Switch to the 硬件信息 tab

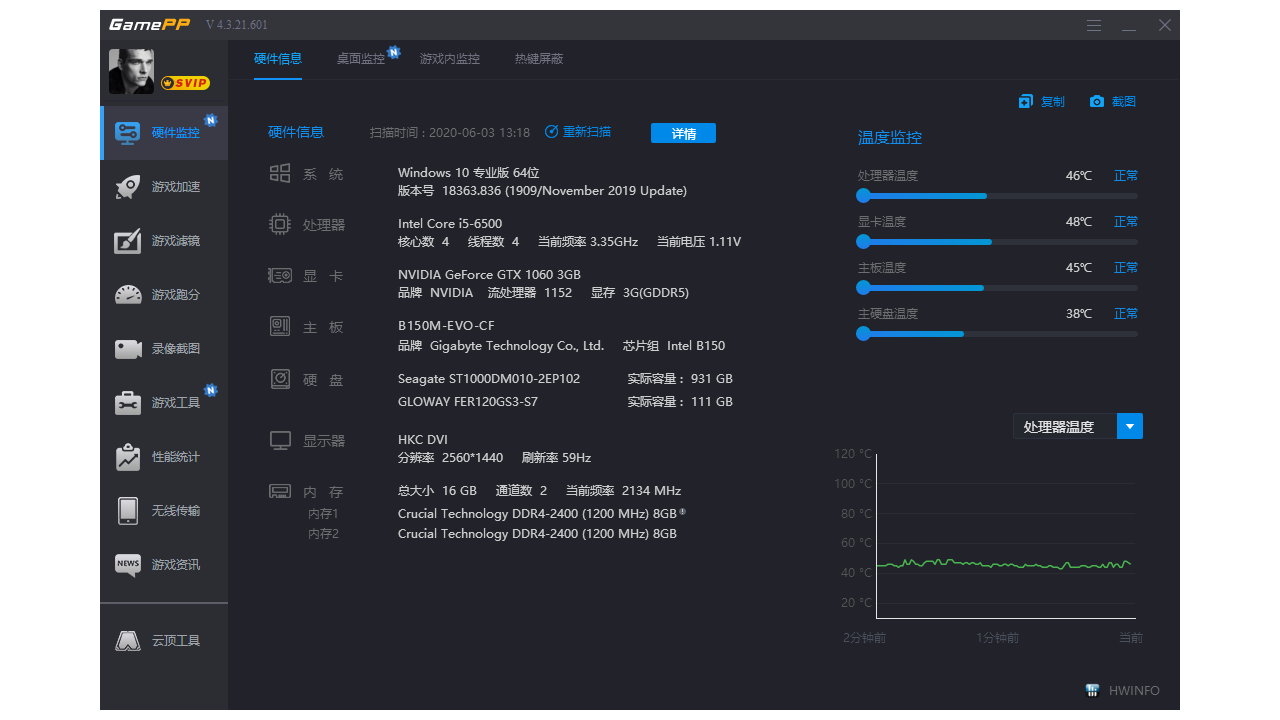pos(278,59)
